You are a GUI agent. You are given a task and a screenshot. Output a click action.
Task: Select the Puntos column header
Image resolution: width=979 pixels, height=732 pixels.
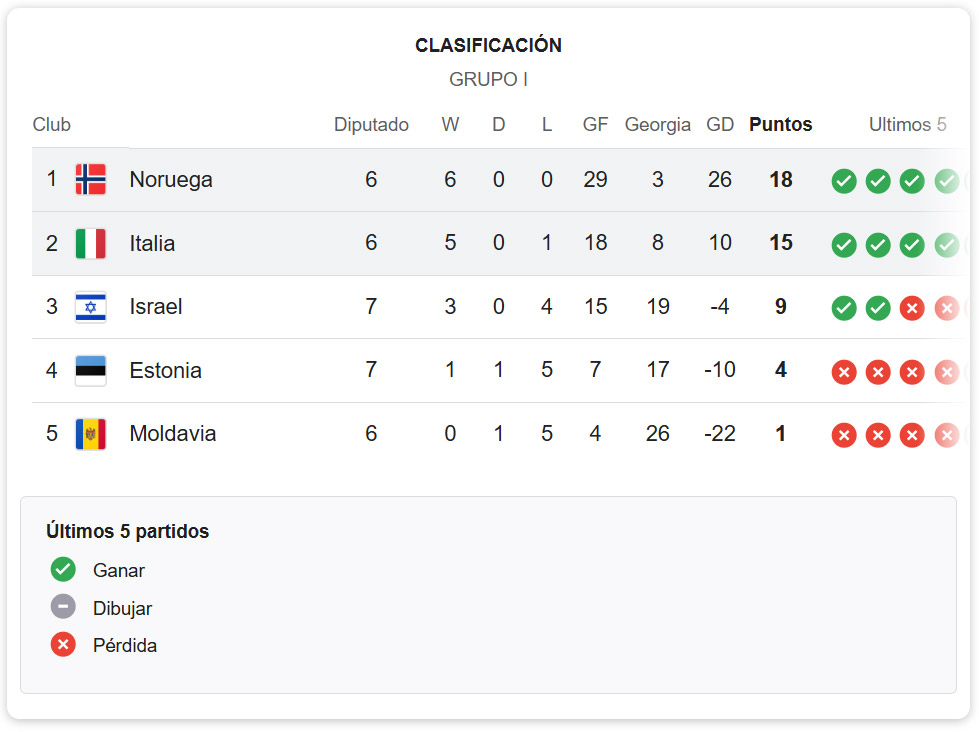click(780, 125)
